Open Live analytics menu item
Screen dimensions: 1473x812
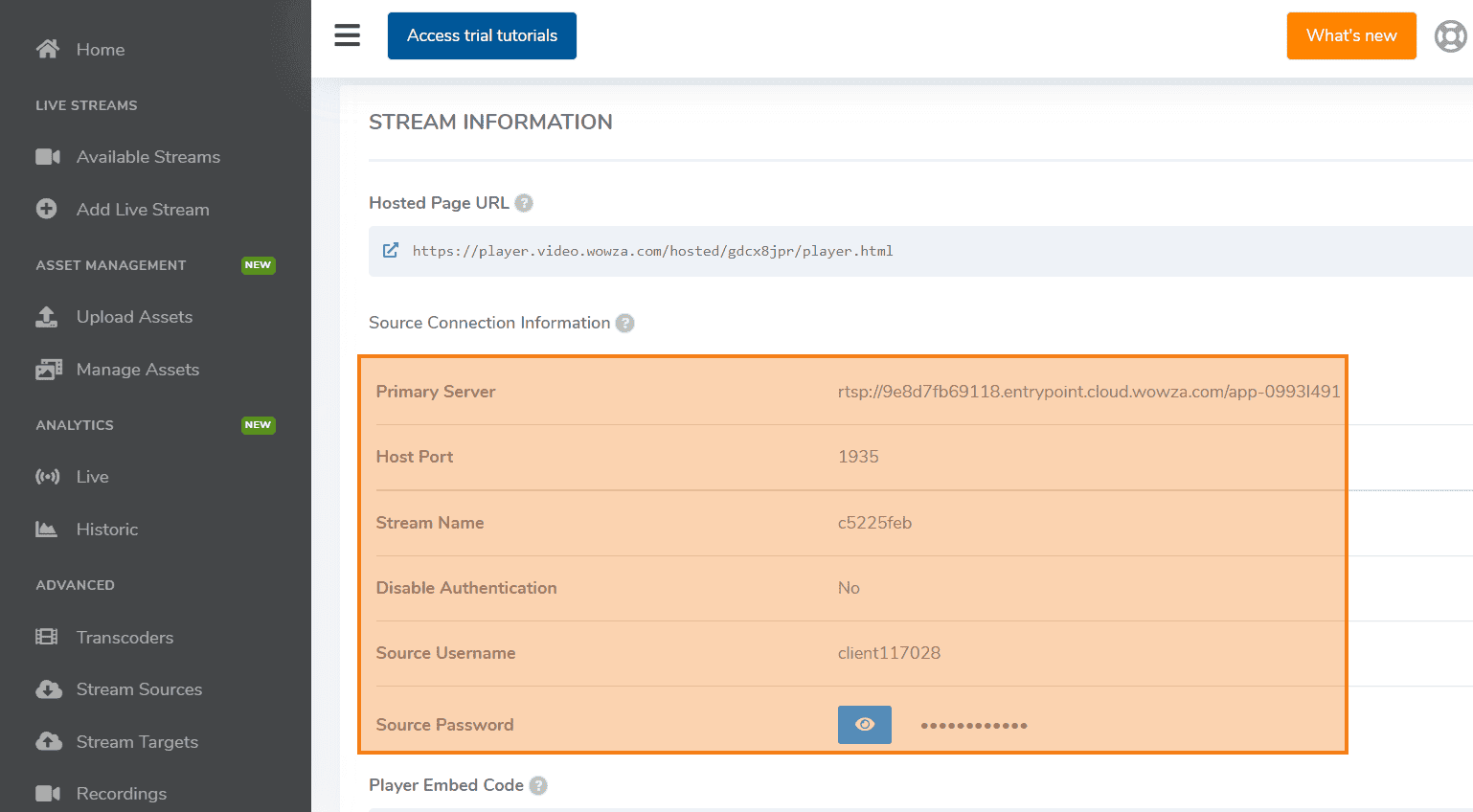pos(93,477)
